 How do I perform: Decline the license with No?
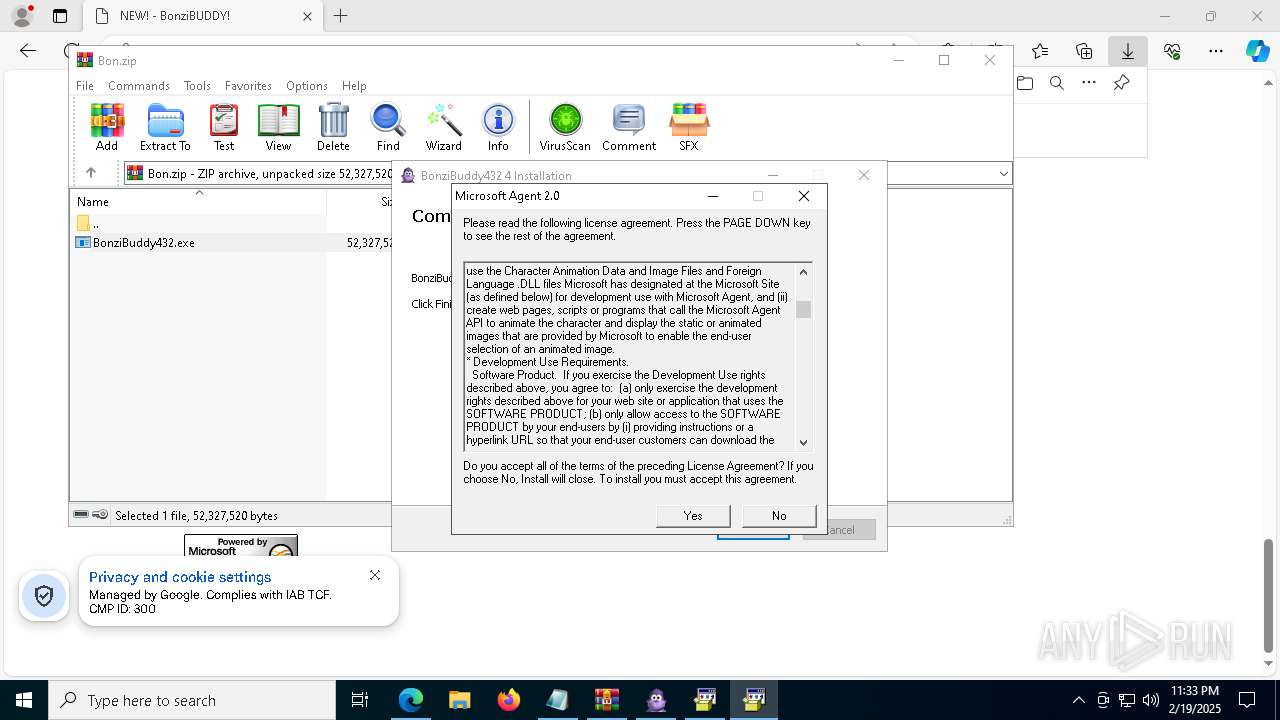click(x=779, y=516)
